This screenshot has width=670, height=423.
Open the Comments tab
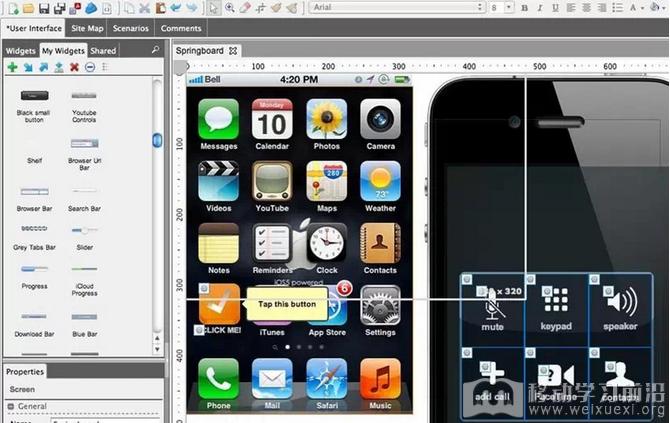click(x=181, y=28)
